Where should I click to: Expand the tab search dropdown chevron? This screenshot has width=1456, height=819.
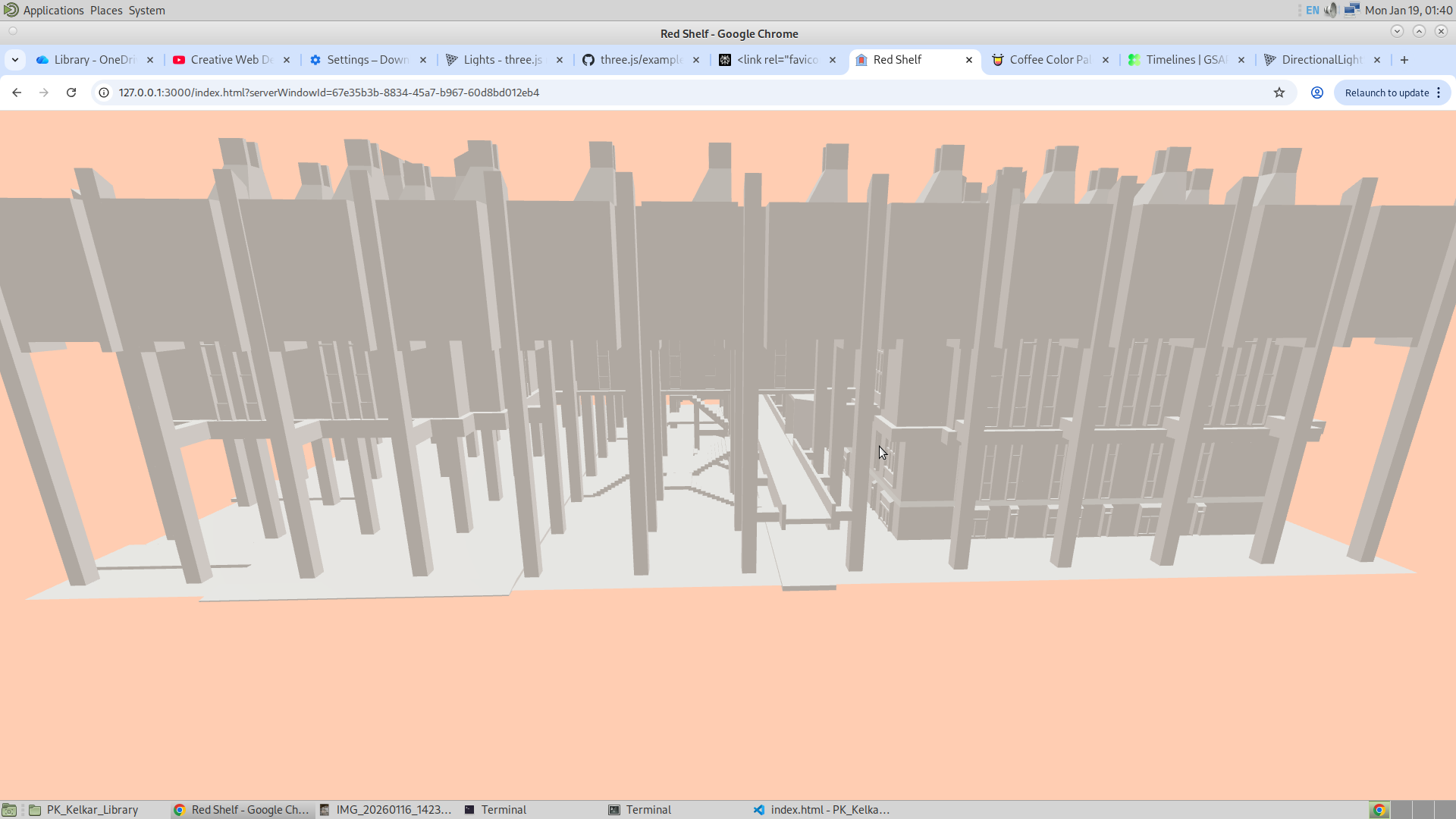15,60
